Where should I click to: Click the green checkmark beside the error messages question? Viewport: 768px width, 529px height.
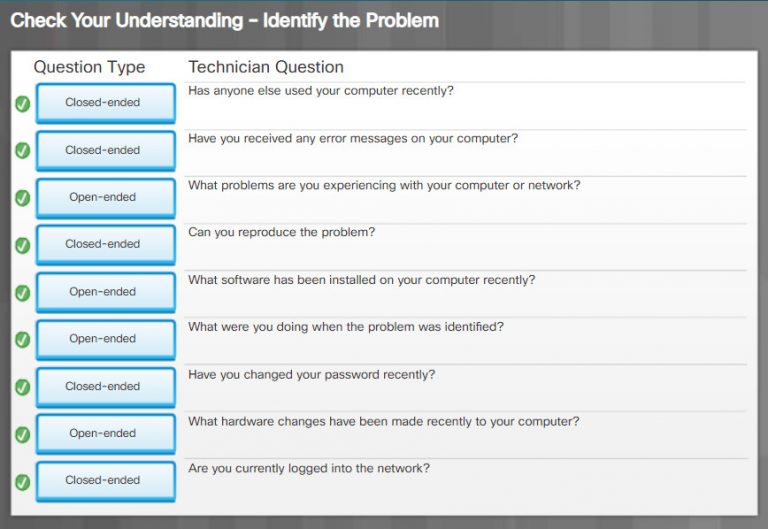(23, 150)
